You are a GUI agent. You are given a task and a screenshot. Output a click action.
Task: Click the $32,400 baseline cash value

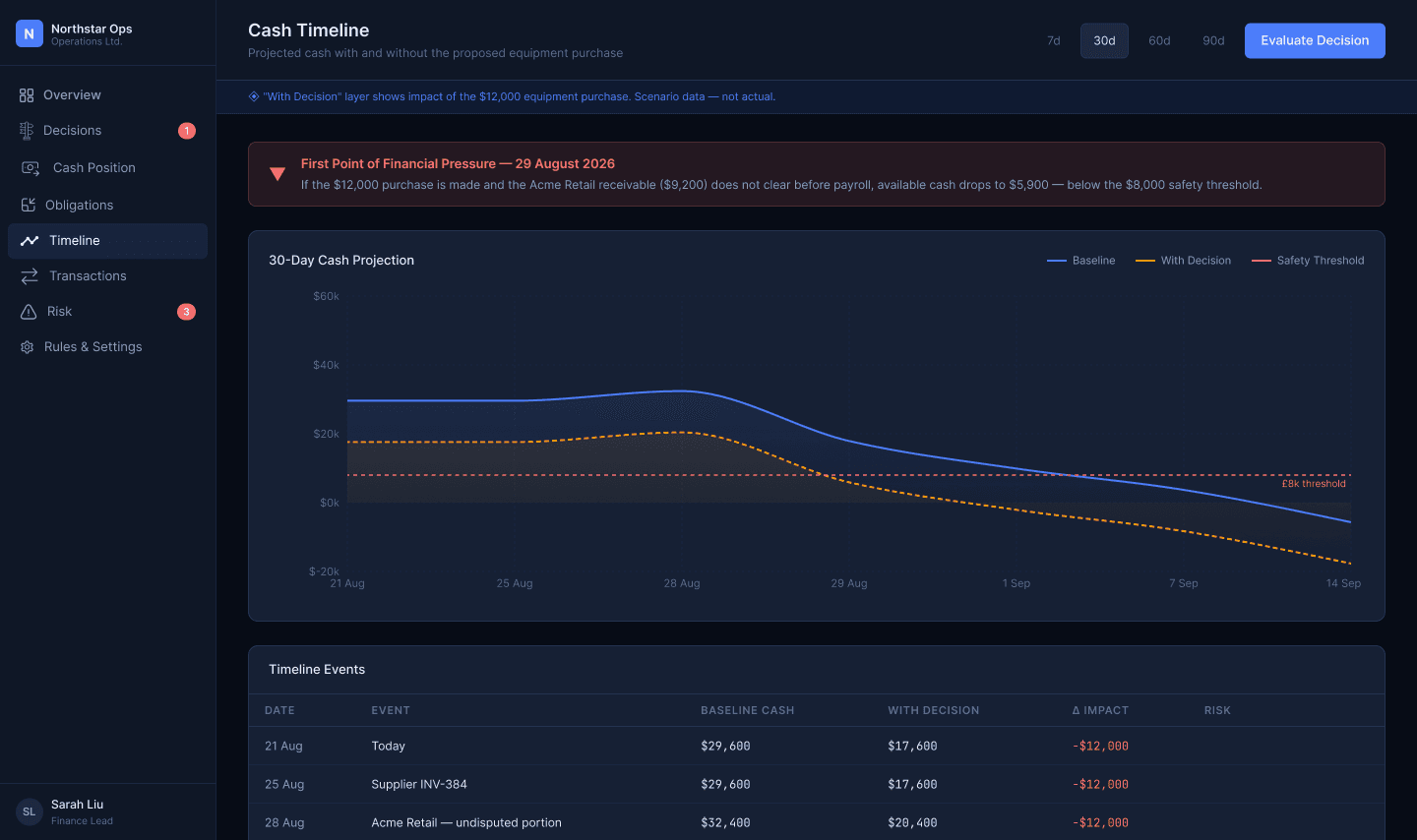[725, 823]
